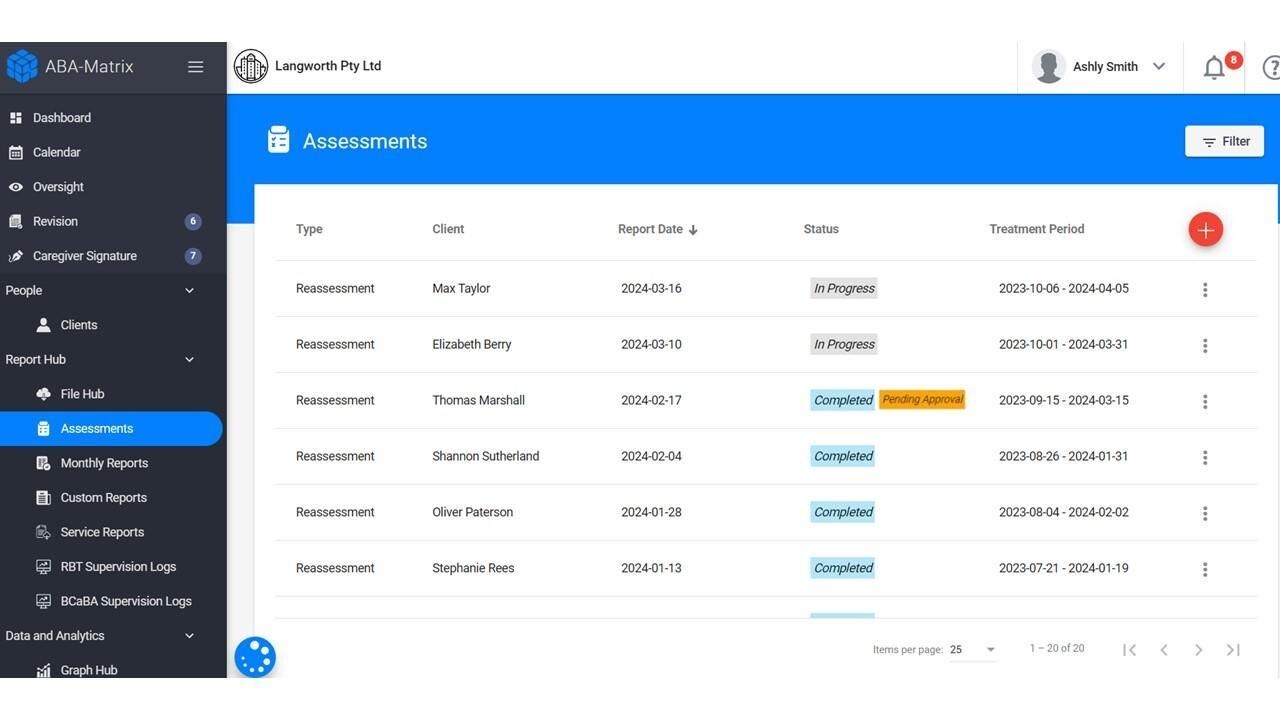Click the Filter button
Screen dimensions: 1280x720
point(1224,141)
